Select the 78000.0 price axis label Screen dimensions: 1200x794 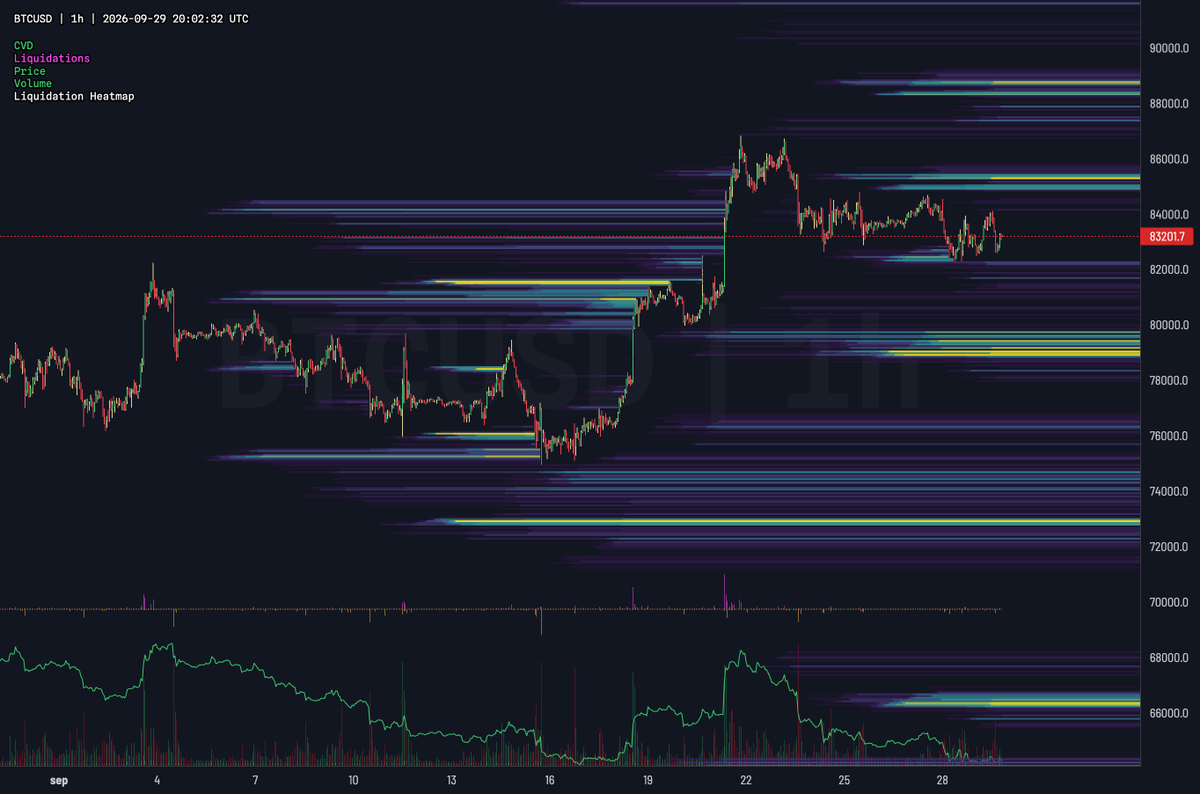tap(1169, 381)
